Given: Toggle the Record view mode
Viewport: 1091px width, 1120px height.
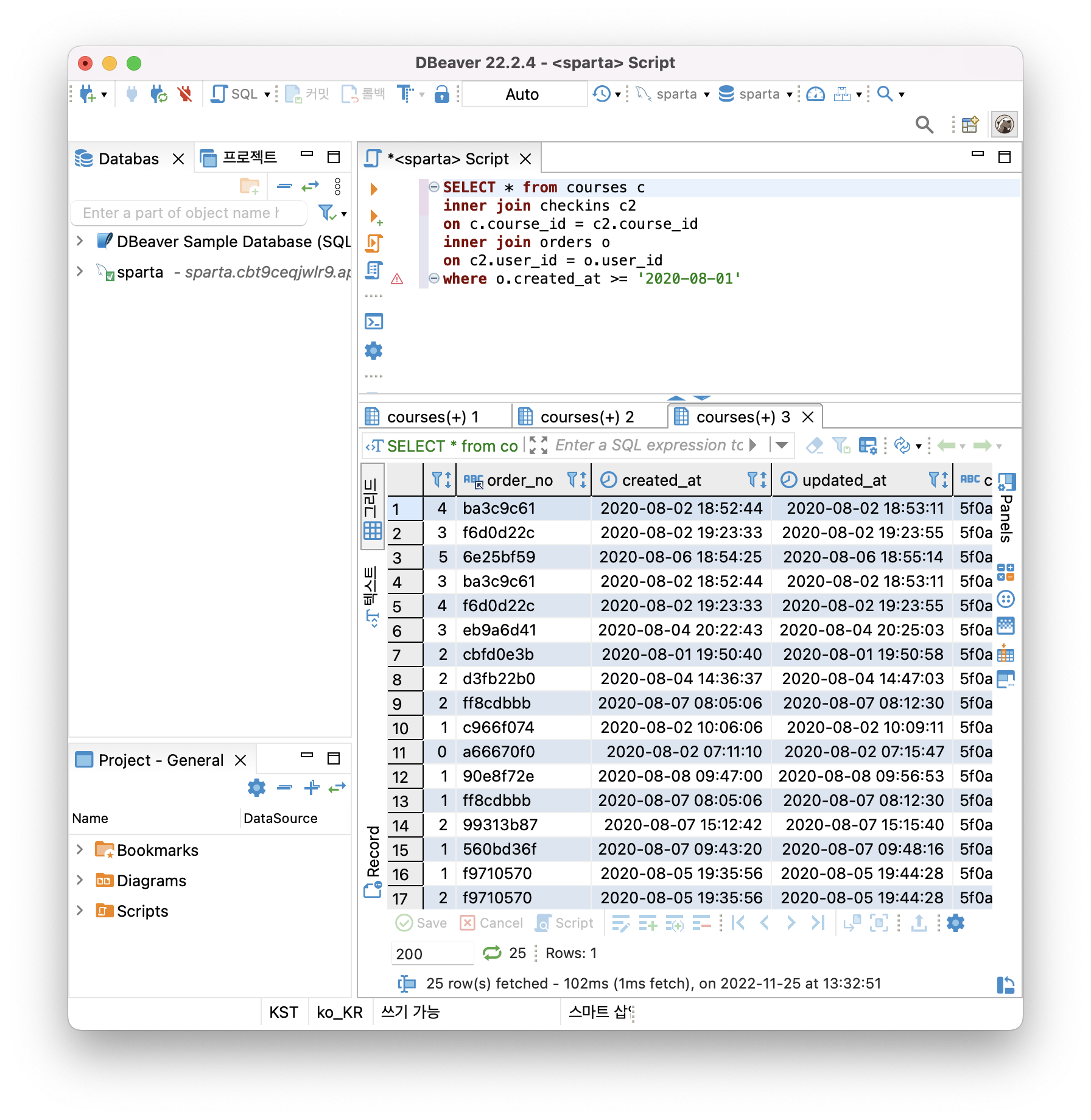Looking at the screenshot, I should pyautogui.click(x=373, y=862).
